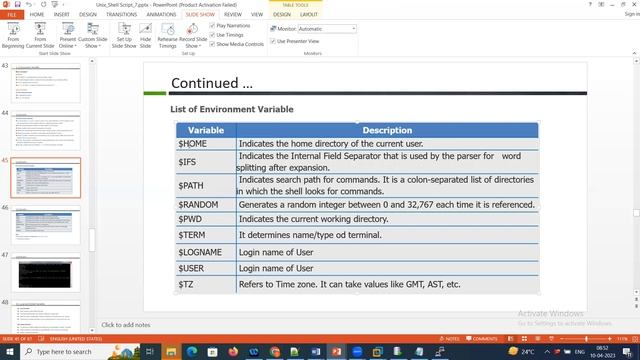
Task: Click slide pane scroll down arrow
Action: (x=636, y=292)
